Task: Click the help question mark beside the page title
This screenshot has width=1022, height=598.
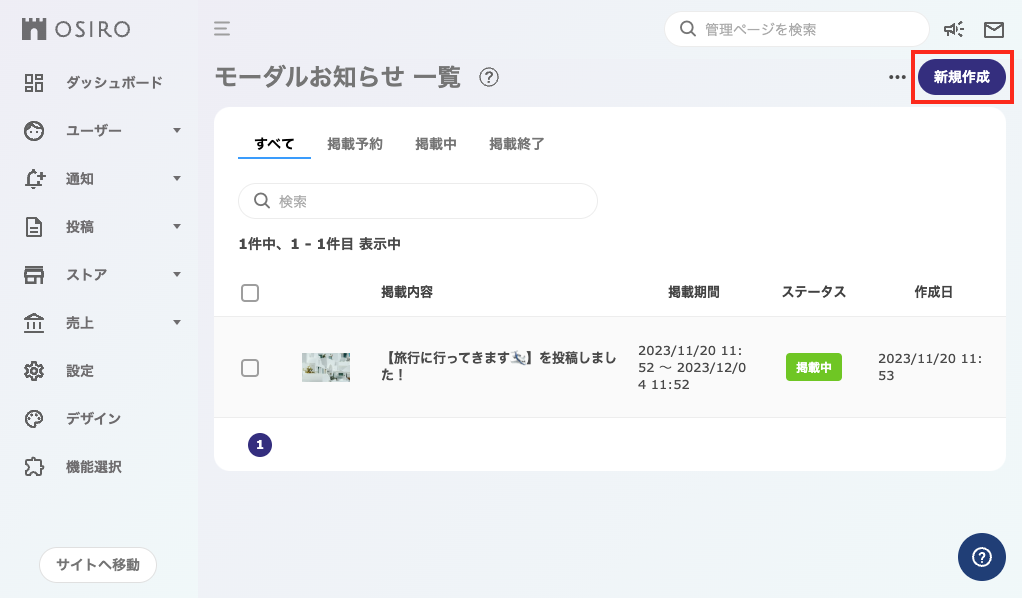Action: pyautogui.click(x=489, y=77)
